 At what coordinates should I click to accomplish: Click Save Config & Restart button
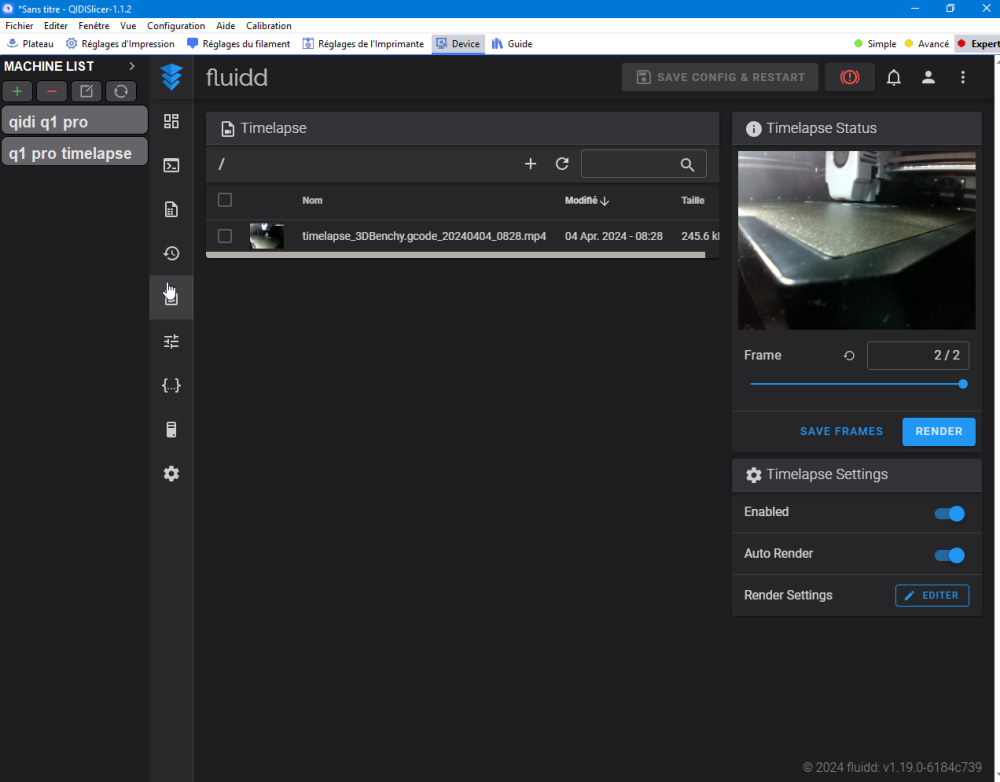click(x=719, y=77)
